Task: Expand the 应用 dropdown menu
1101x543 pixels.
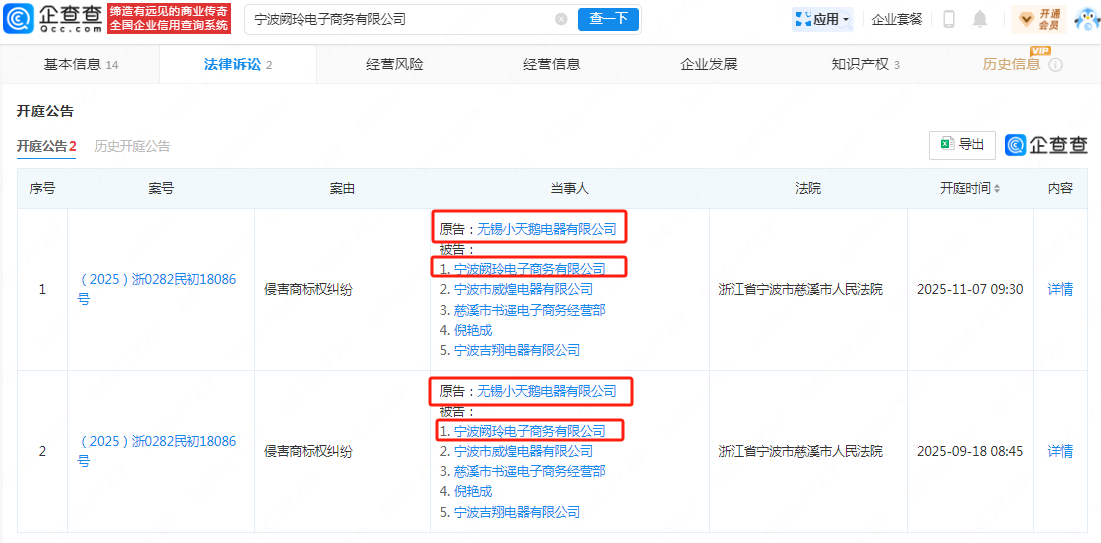Action: [x=823, y=19]
